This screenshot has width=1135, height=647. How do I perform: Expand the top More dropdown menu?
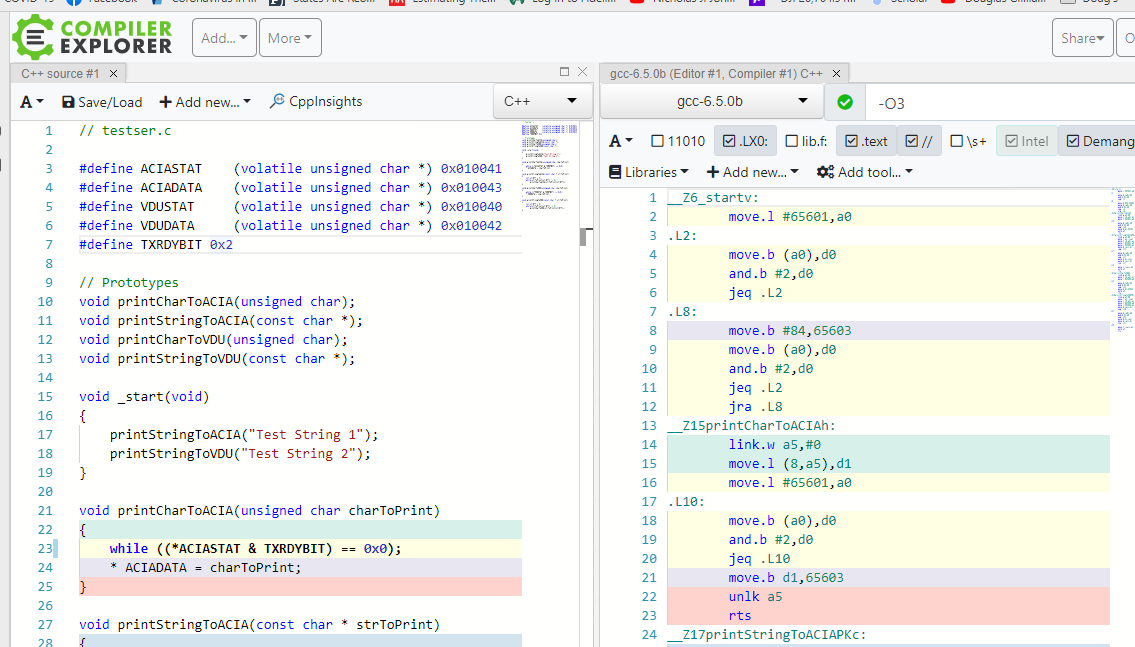[290, 38]
